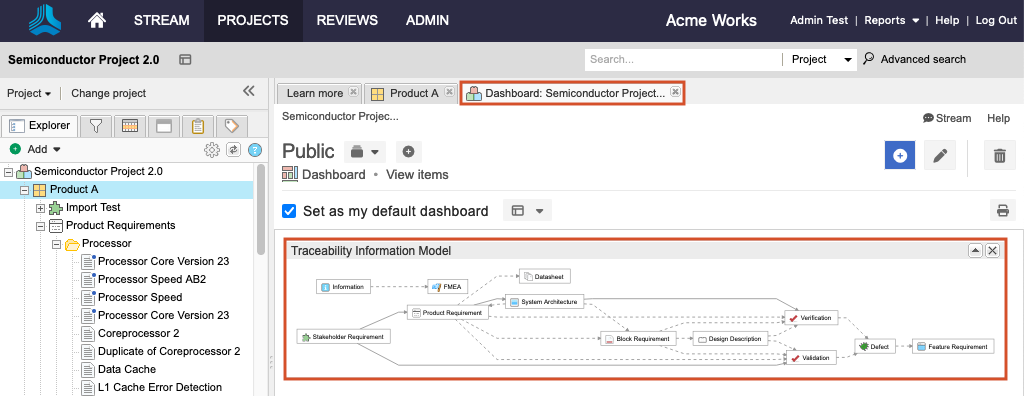This screenshot has width=1024, height=396.
Task: Click the Explorer tree vertical scrollbar
Action: [261, 209]
